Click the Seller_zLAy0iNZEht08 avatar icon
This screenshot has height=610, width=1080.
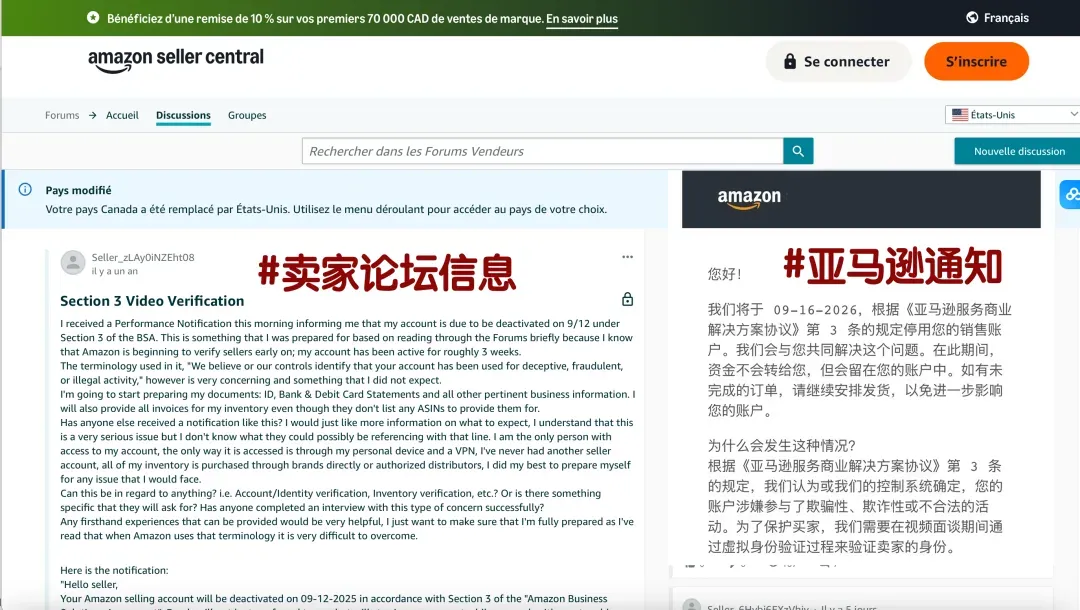73,262
